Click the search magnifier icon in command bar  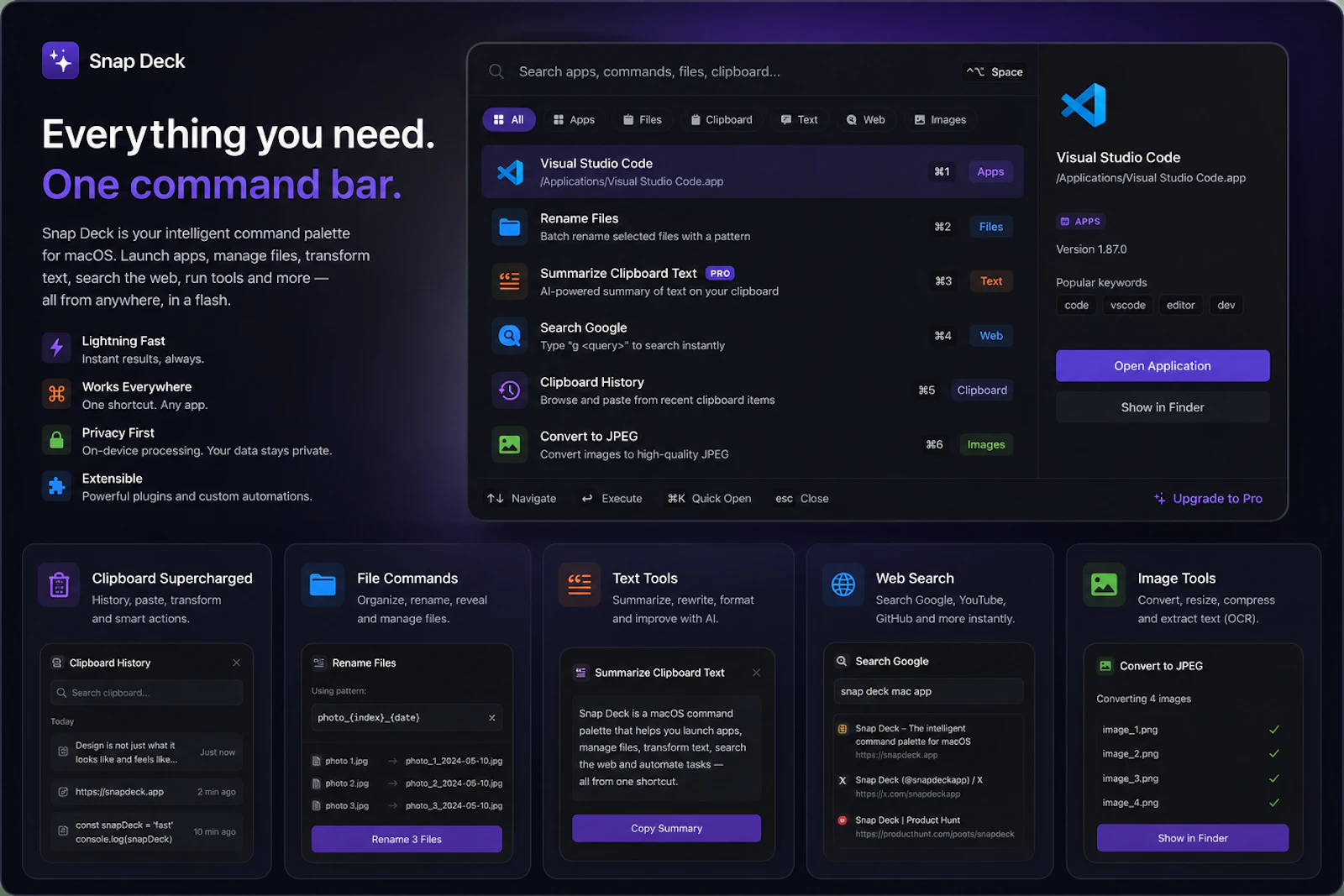496,71
